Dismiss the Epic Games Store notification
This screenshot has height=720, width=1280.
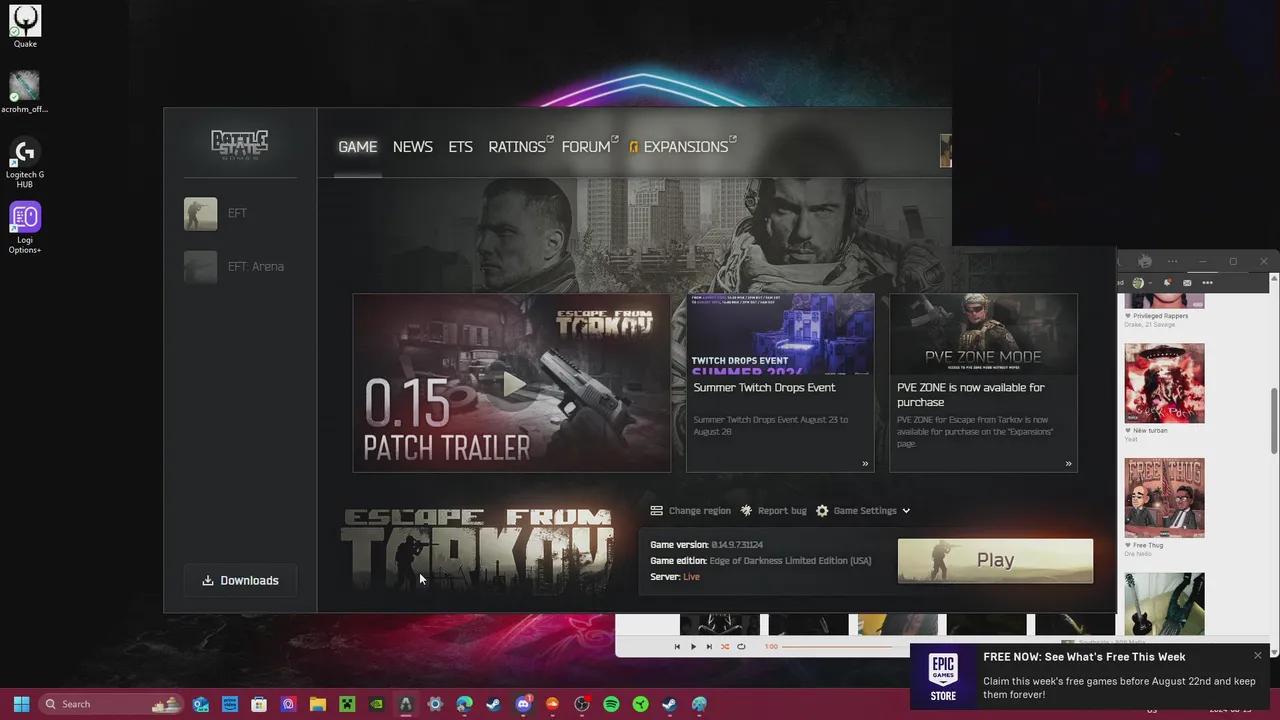[x=1258, y=656]
